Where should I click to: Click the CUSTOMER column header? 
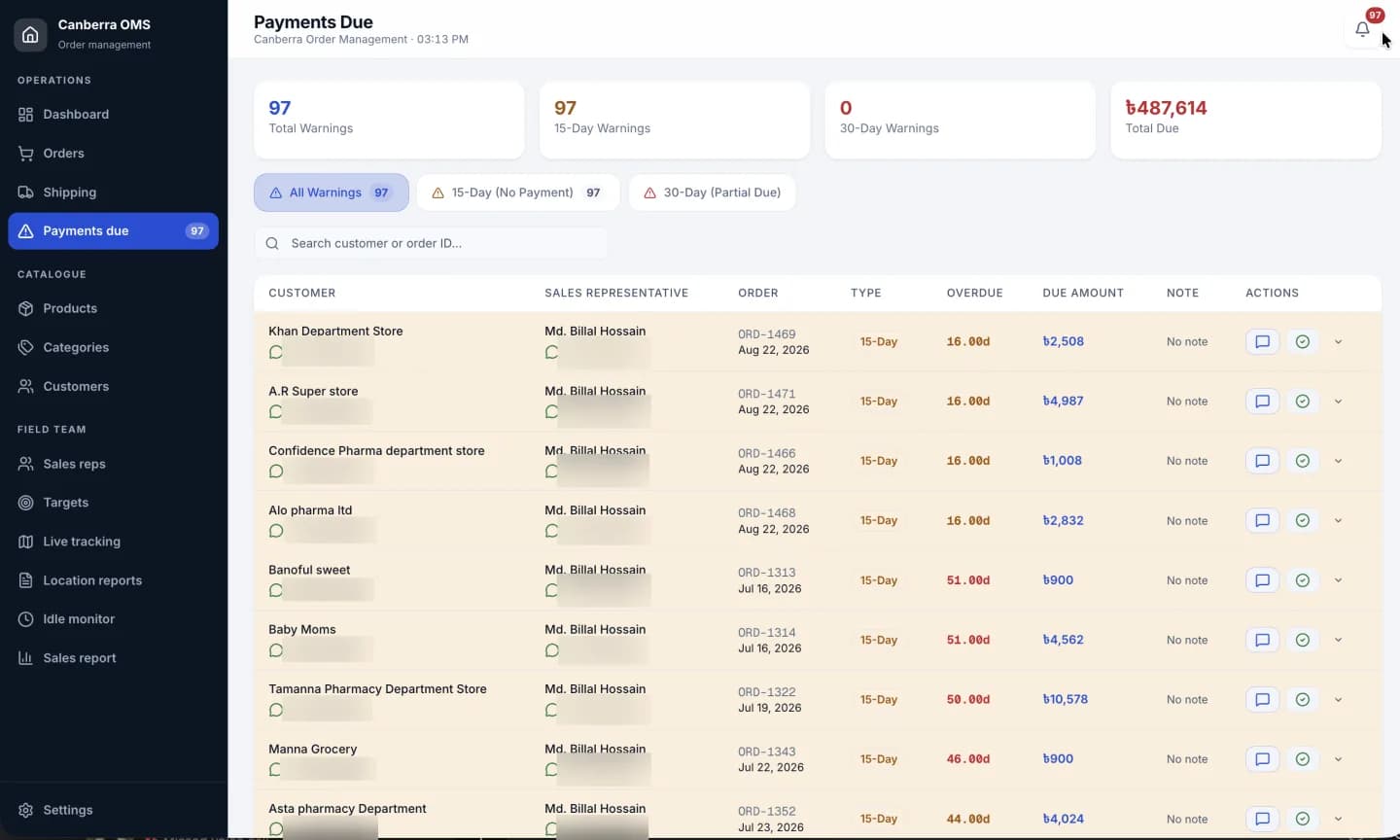(301, 293)
